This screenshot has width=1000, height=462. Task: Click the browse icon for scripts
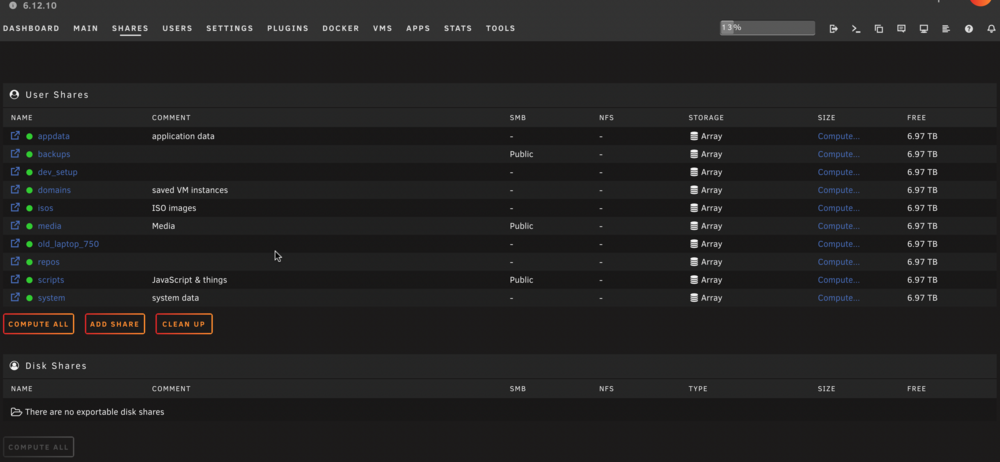pos(15,279)
